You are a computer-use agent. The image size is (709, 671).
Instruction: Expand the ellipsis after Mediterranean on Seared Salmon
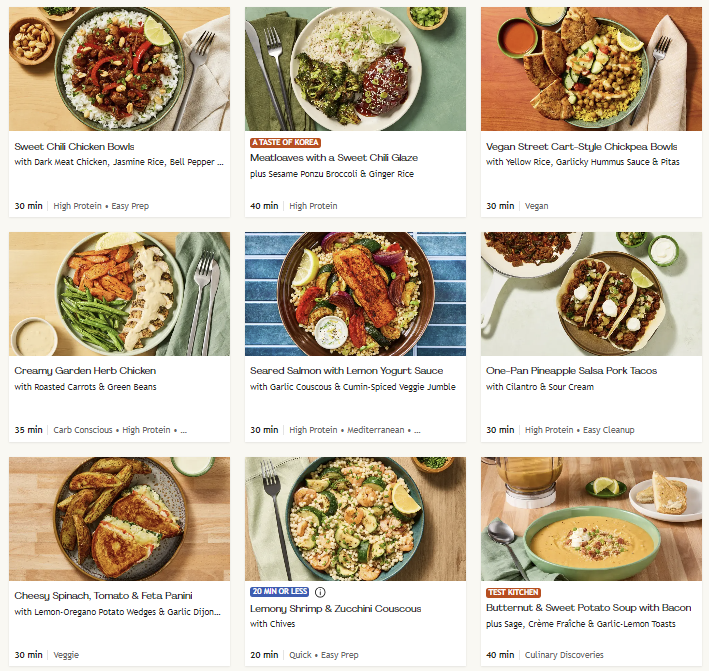pos(417,430)
